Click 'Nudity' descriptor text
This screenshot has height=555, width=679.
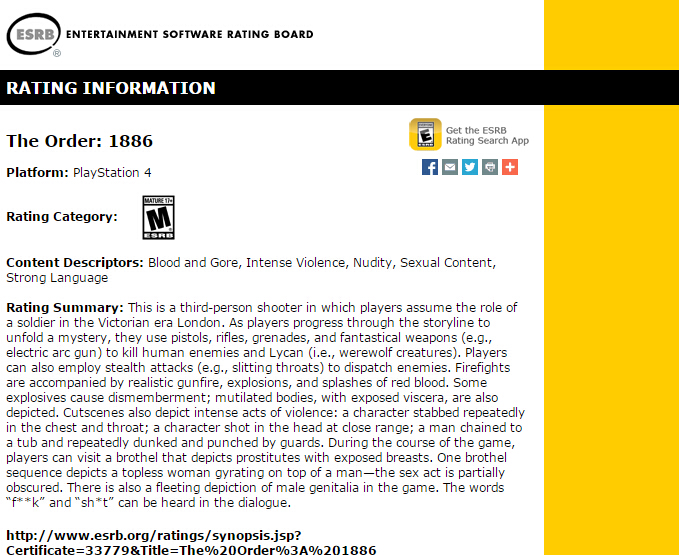pyautogui.click(x=373, y=263)
